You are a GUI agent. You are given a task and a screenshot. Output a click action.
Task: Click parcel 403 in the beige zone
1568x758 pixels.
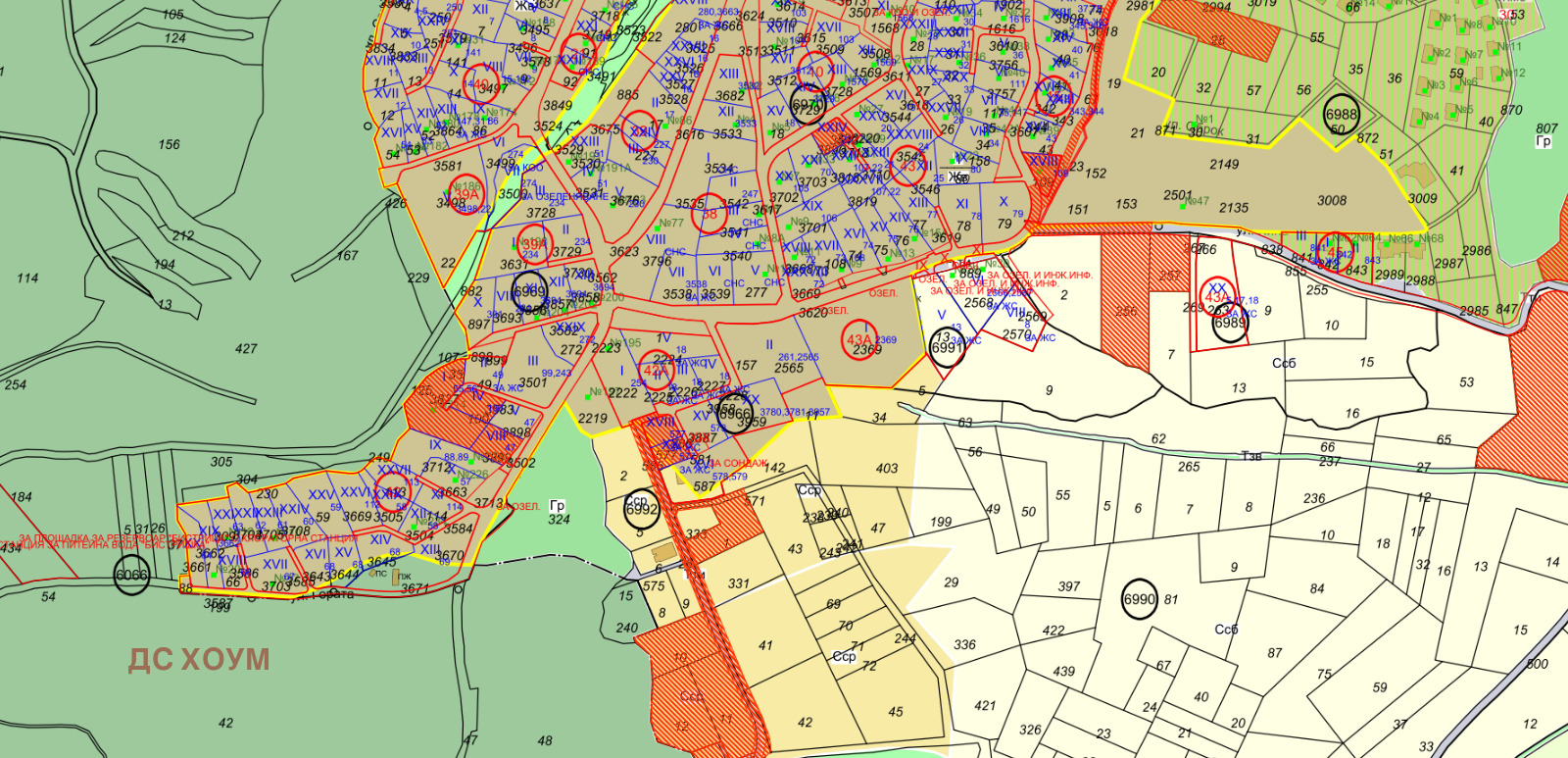click(887, 469)
